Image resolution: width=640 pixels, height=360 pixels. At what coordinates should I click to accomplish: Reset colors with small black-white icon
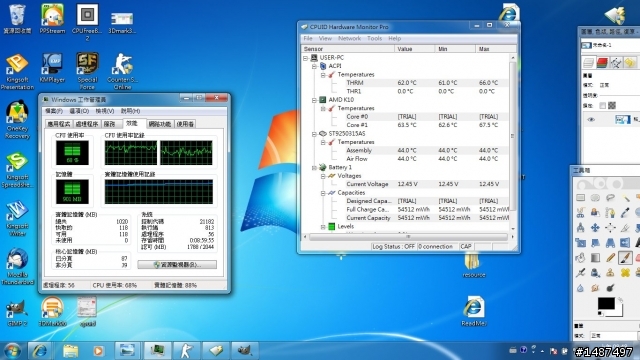pos(600,313)
